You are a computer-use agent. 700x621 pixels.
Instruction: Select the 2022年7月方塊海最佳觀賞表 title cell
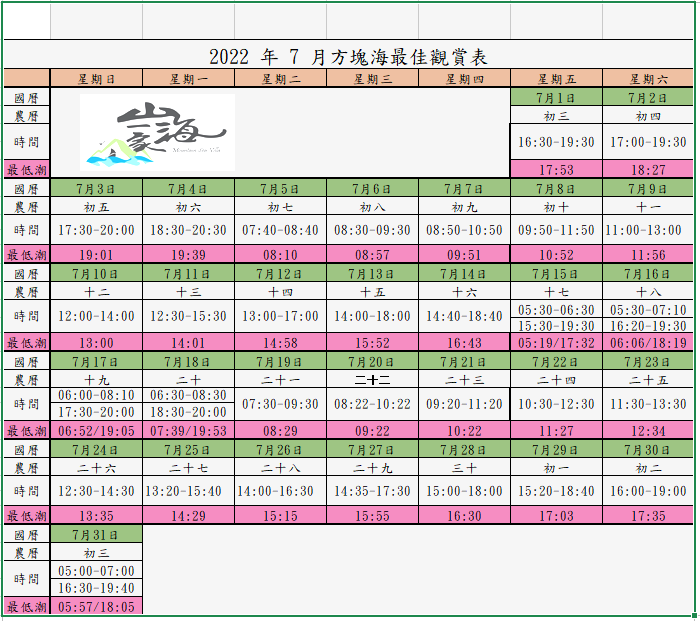click(x=348, y=57)
